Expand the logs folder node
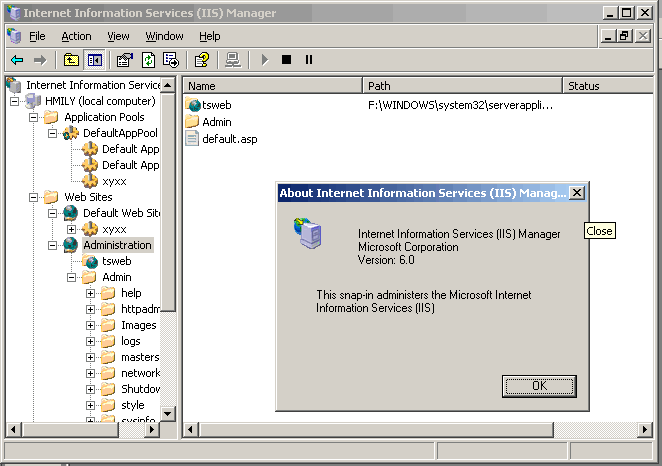 (x=90, y=341)
